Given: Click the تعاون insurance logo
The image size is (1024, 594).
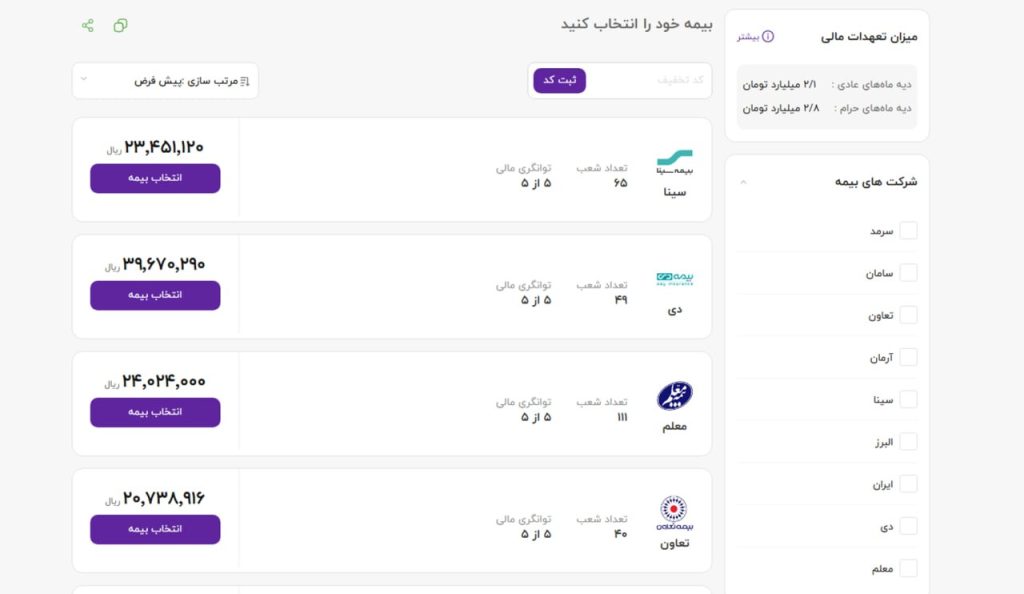Looking at the screenshot, I should point(675,513).
